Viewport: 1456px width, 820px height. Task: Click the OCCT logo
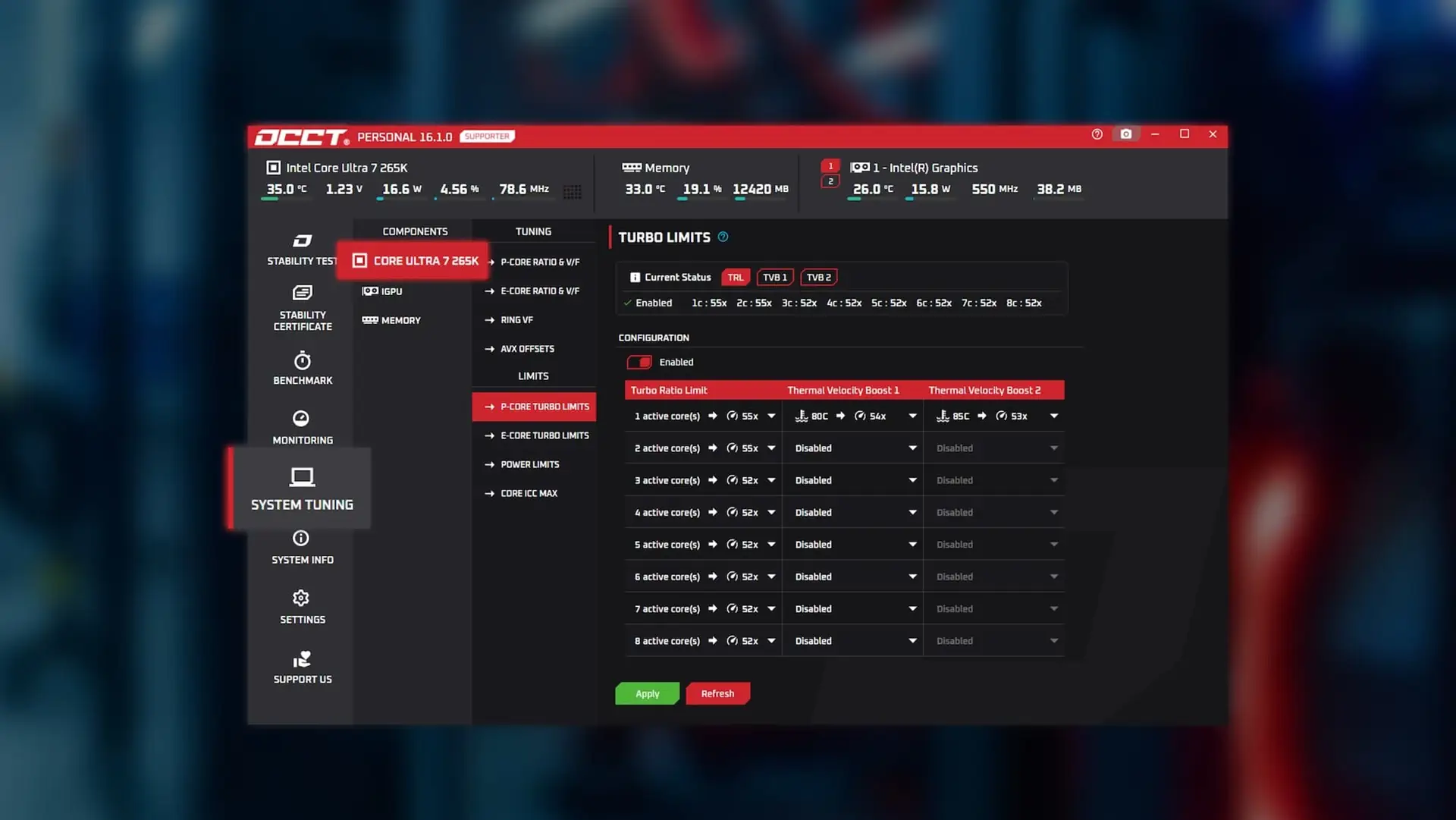[301, 137]
